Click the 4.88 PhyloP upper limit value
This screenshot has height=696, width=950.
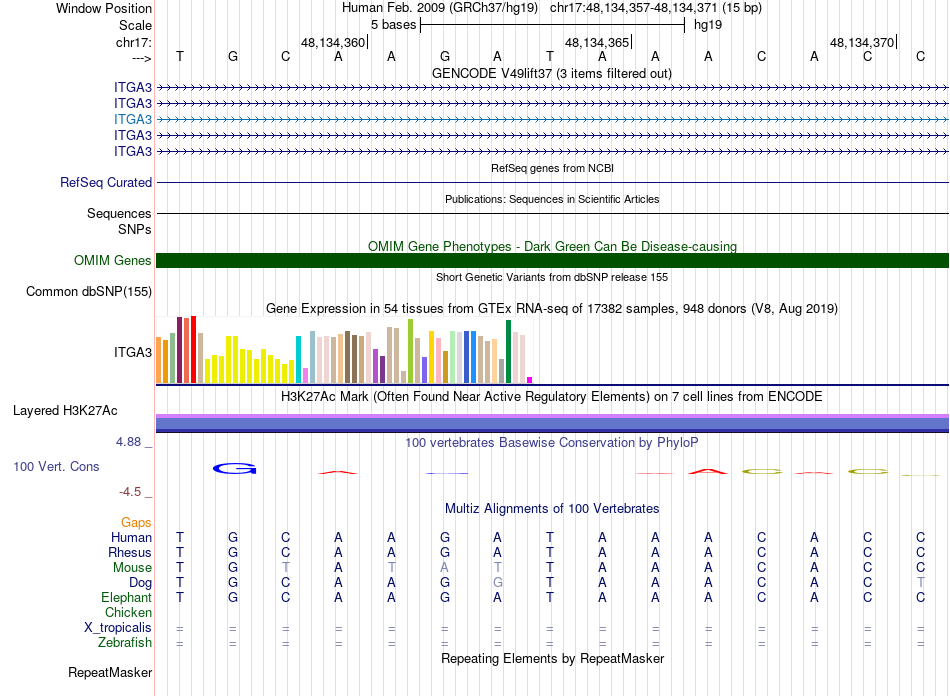click(x=128, y=442)
